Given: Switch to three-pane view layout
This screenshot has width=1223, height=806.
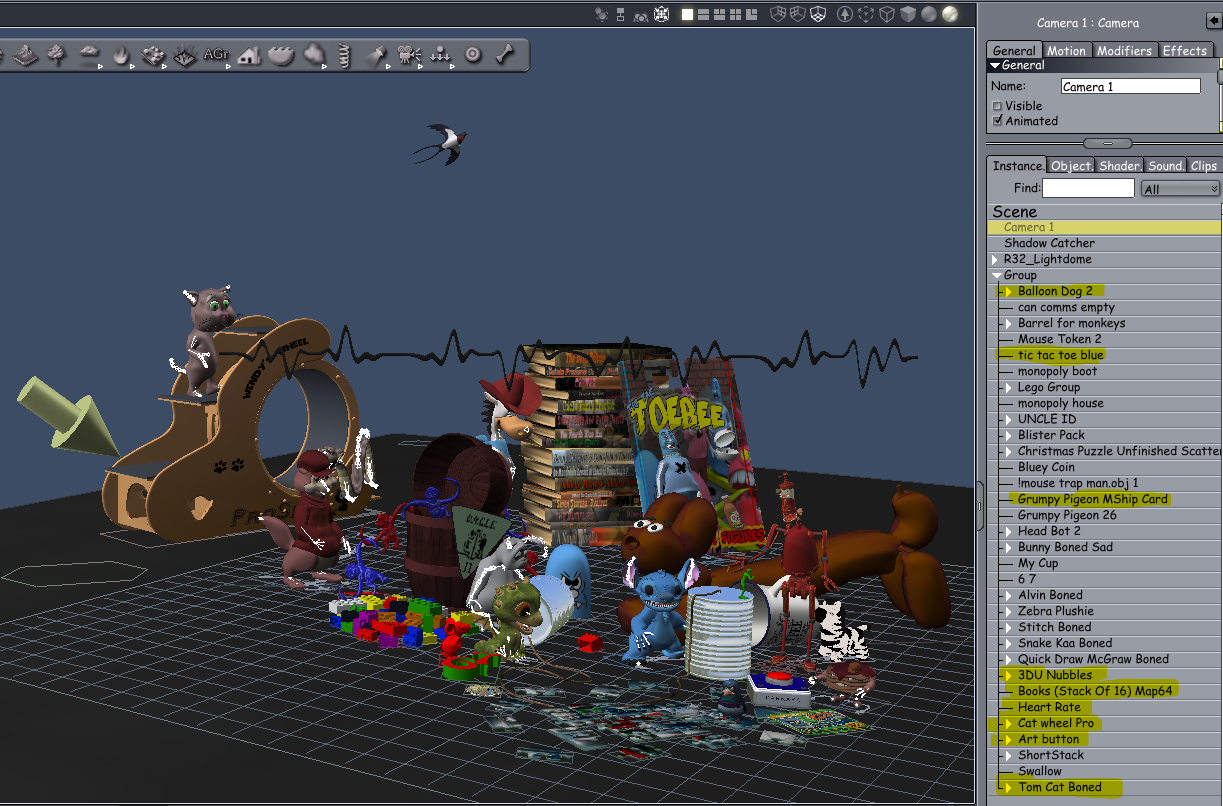Looking at the screenshot, I should (x=720, y=14).
